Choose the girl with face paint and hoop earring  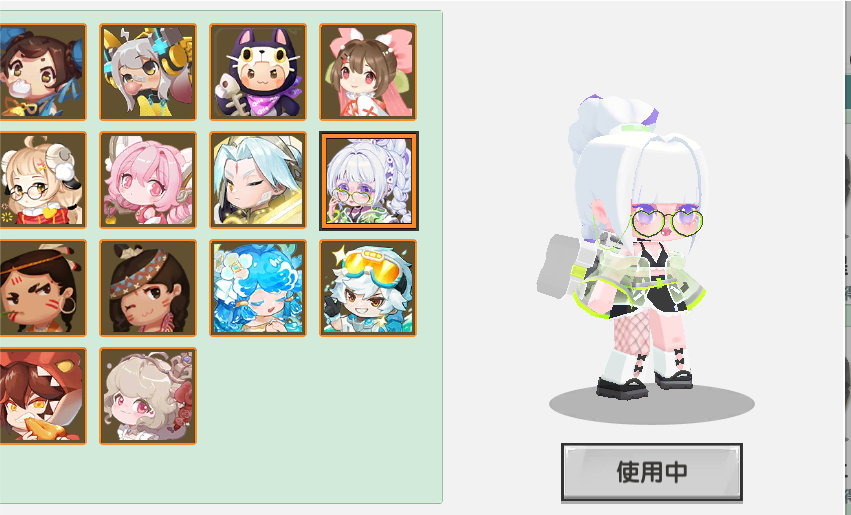click(42, 288)
